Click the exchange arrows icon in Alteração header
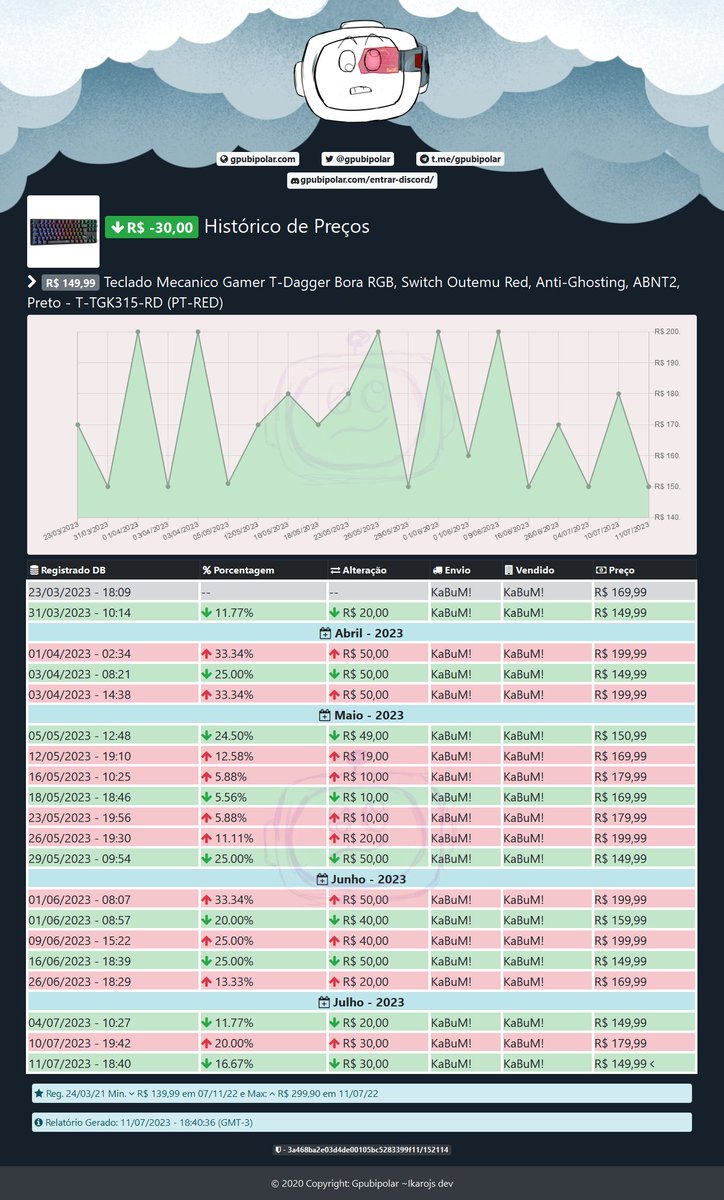This screenshot has height=1200, width=724. tap(334, 570)
